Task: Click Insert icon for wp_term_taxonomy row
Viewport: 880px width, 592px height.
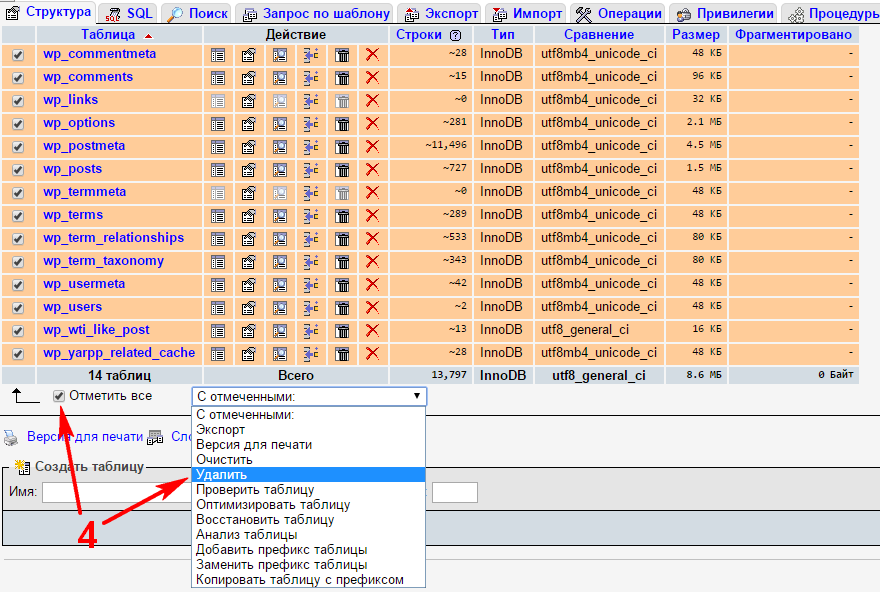Action: click(311, 262)
